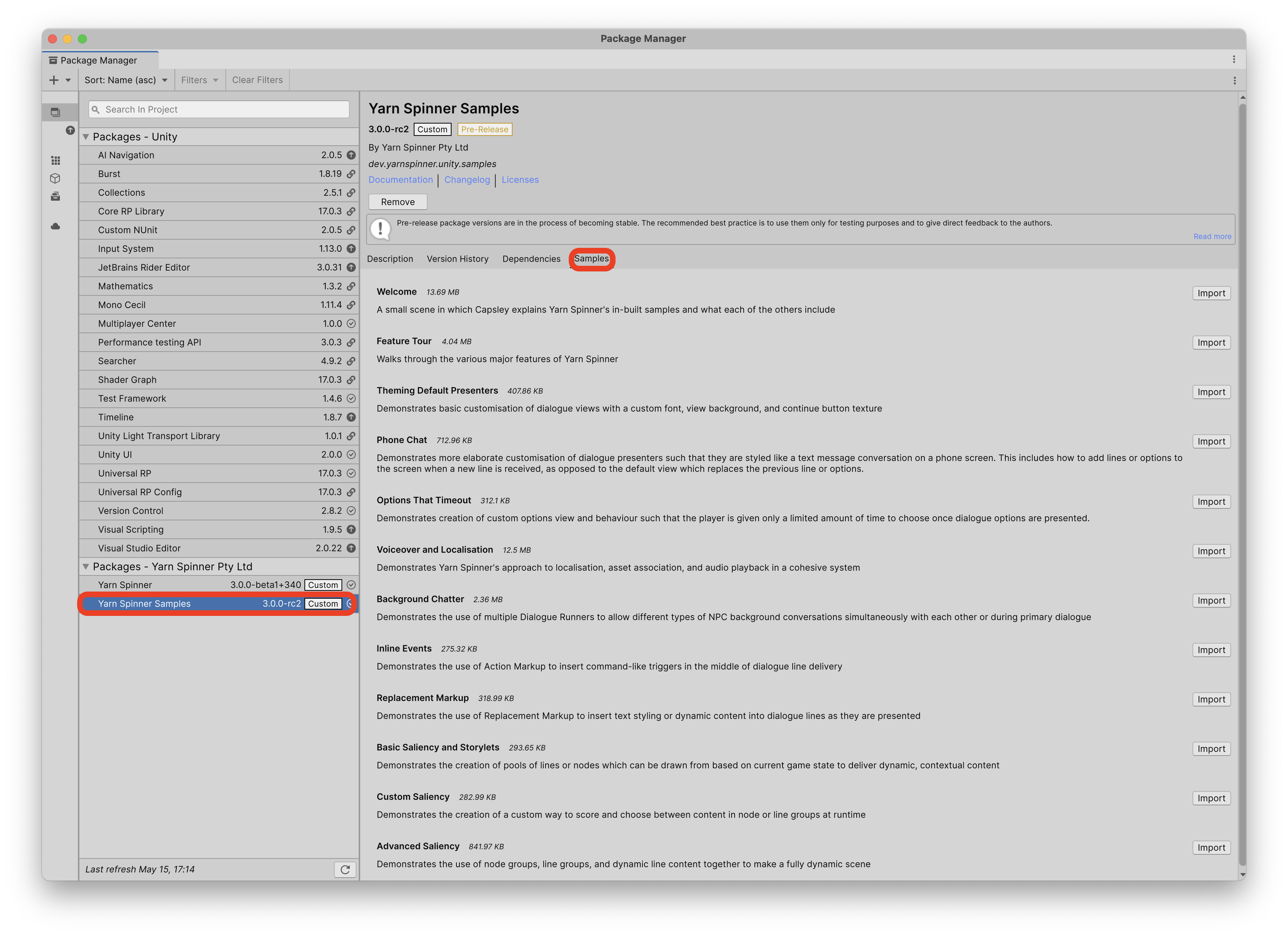Click the Updates arrow icon in sidebar
Screen dimensions: 1288x936
[x=70, y=130]
